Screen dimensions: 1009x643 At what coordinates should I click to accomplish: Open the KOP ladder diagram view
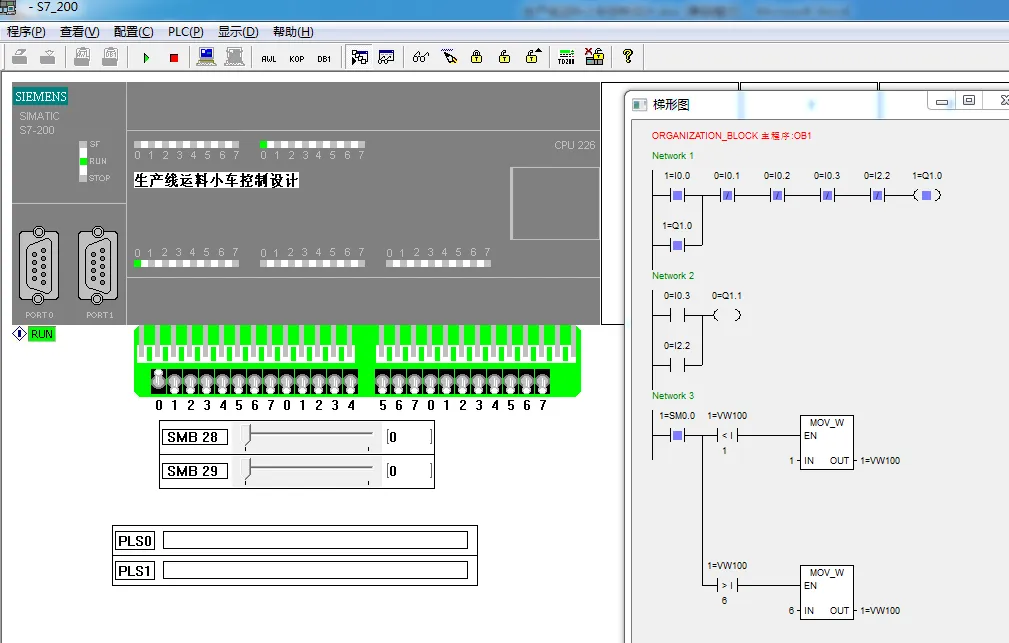[297, 58]
